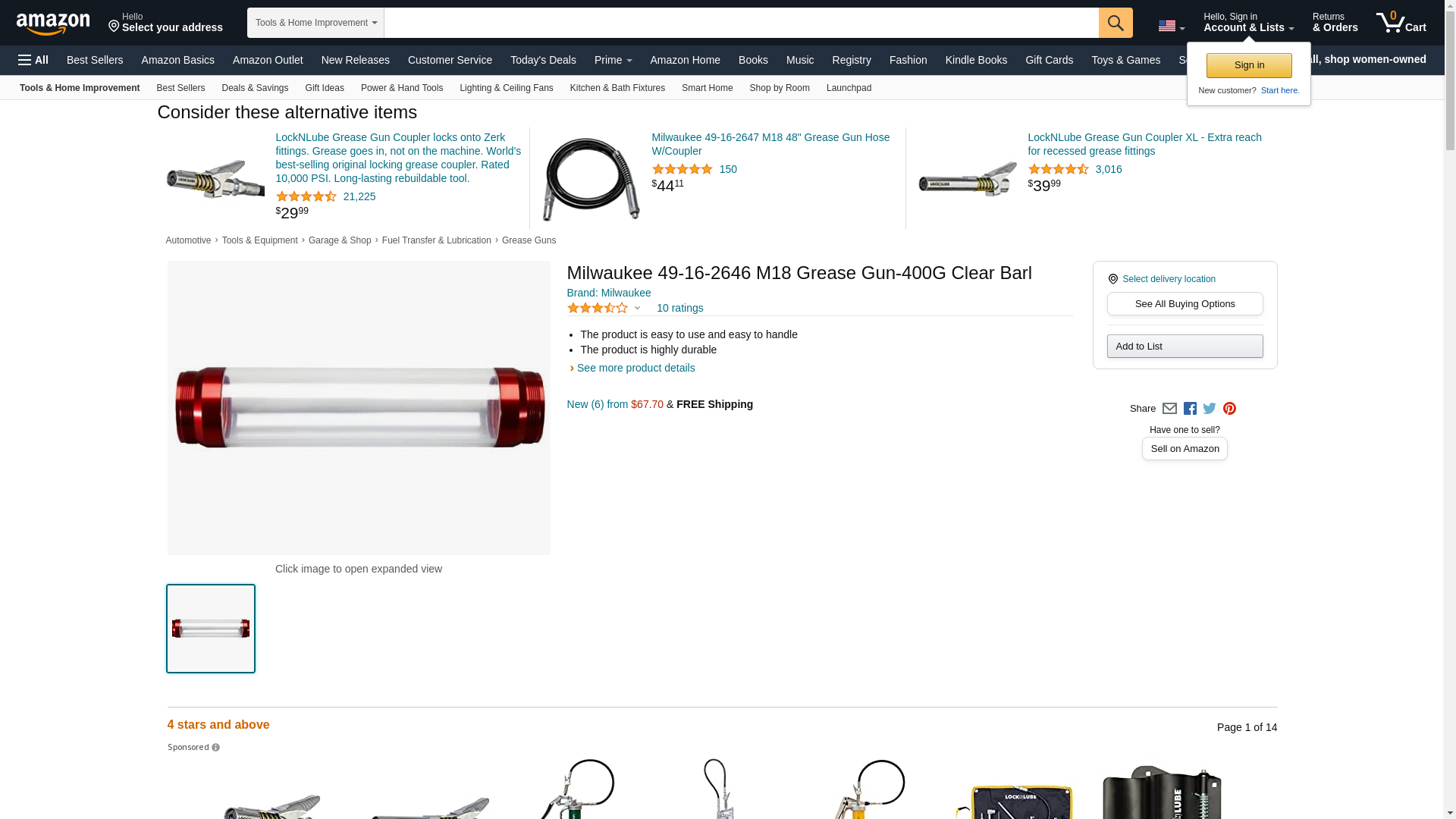Open the Amazon logo home link
This screenshot has height=819, width=1456.
[53, 24]
